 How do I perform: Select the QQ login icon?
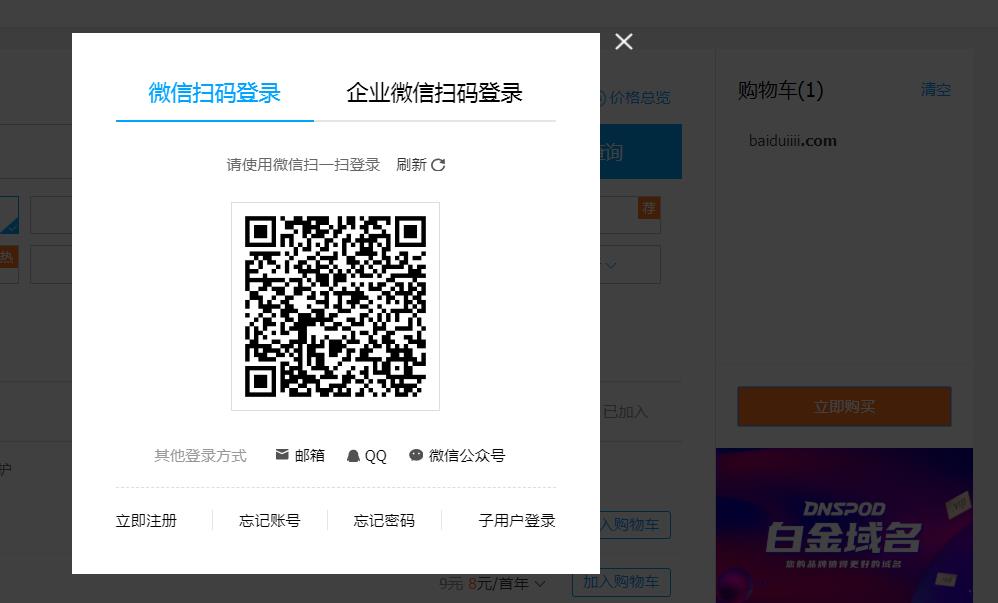[369, 455]
